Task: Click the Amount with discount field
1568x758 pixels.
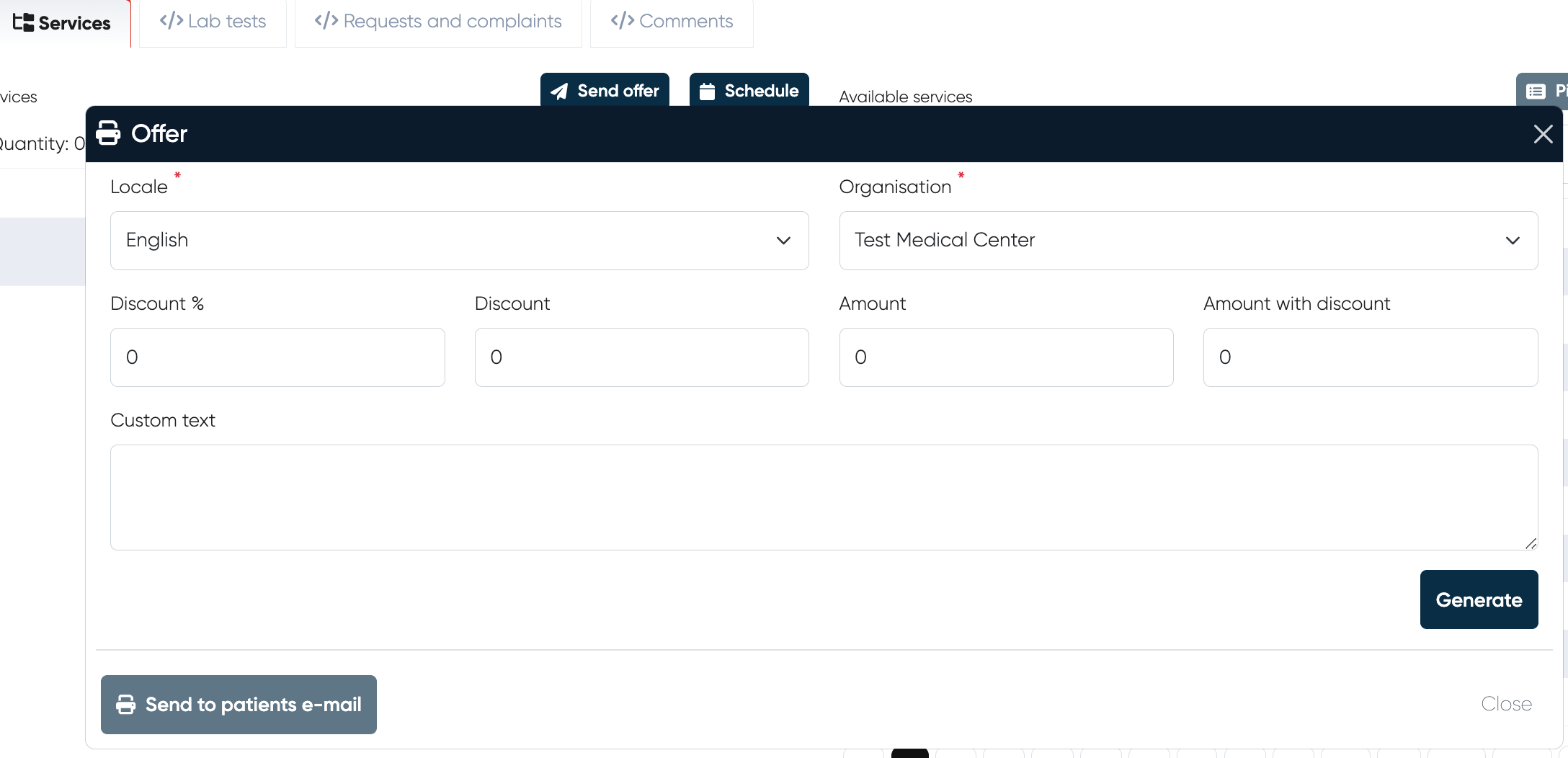Action: pos(1370,357)
